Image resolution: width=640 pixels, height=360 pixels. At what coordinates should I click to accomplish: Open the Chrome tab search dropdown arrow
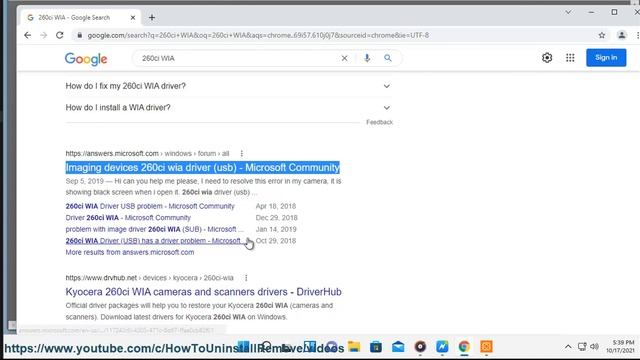point(568,12)
